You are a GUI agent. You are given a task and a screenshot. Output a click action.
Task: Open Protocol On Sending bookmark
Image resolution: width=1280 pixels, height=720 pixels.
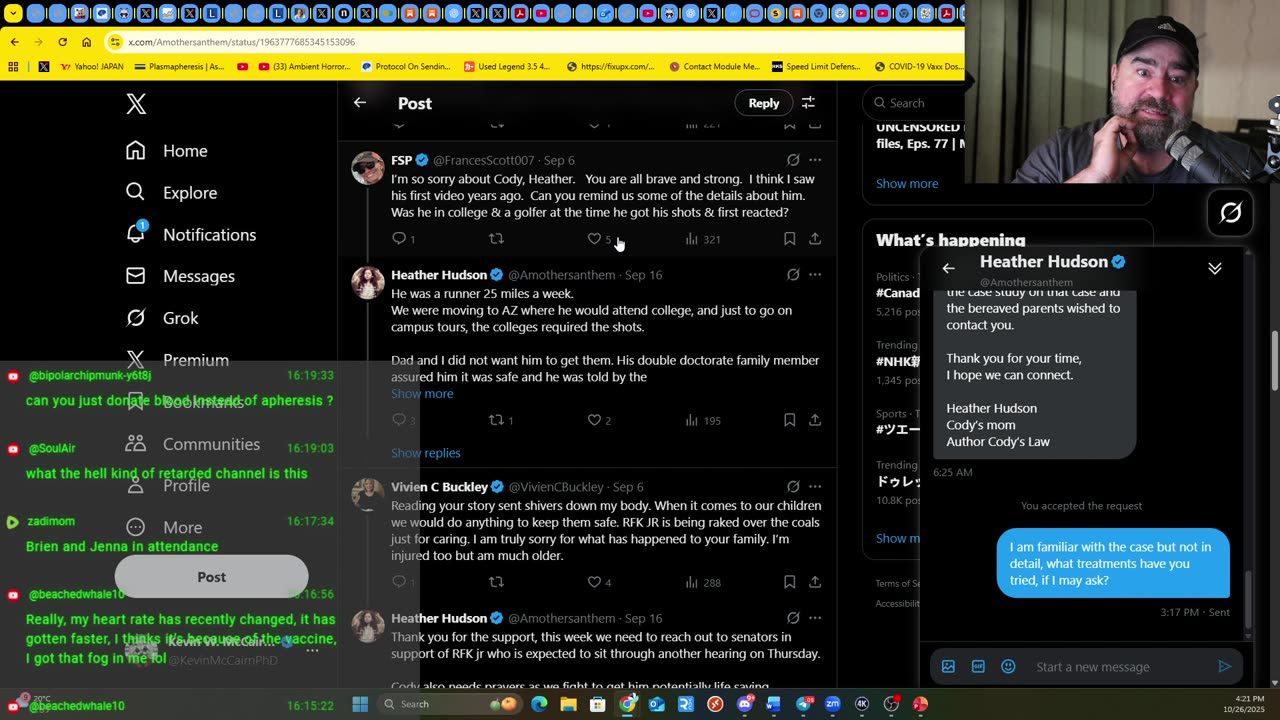[406, 67]
